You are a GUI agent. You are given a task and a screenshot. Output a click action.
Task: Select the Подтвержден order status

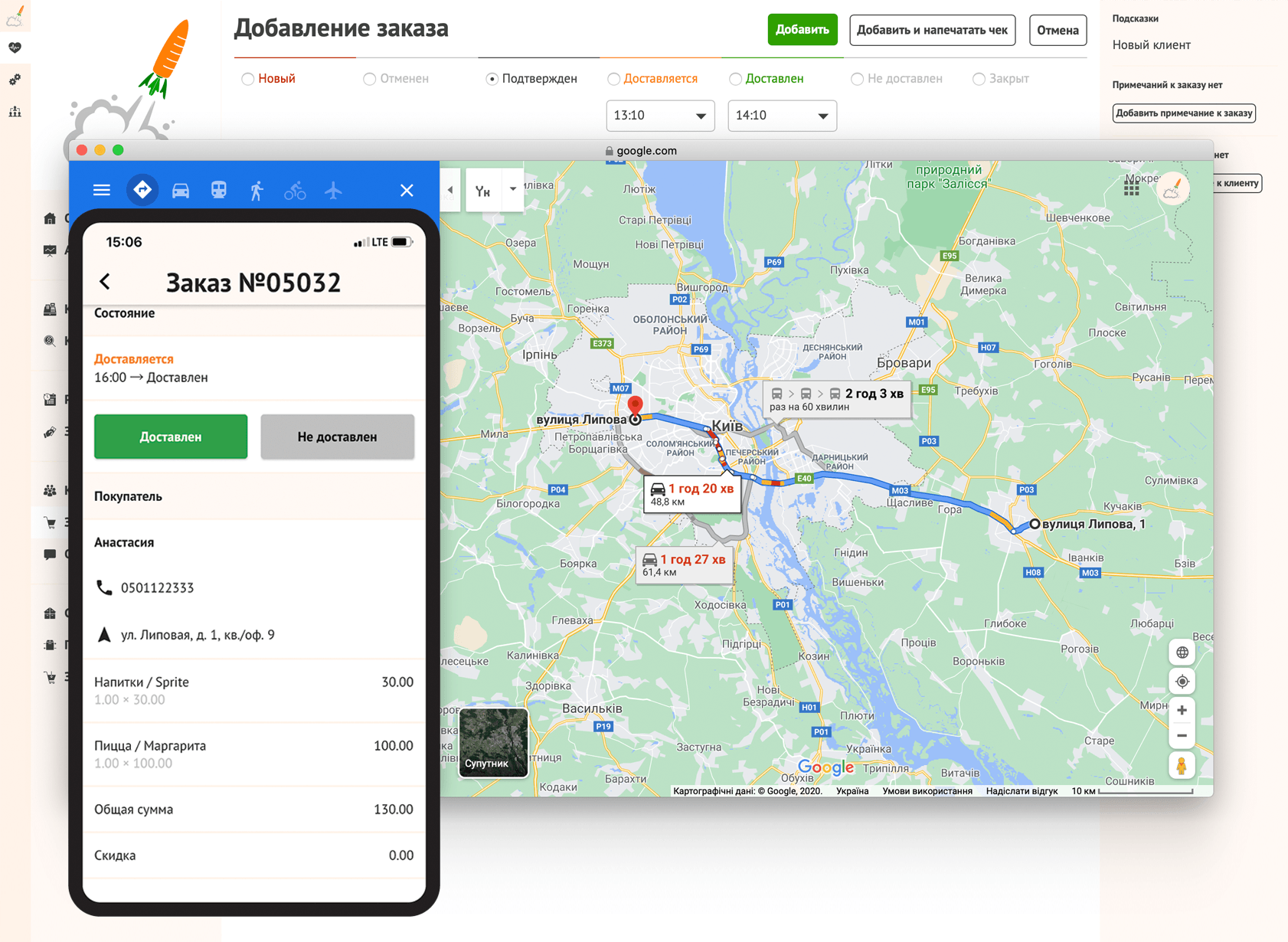coord(531,79)
